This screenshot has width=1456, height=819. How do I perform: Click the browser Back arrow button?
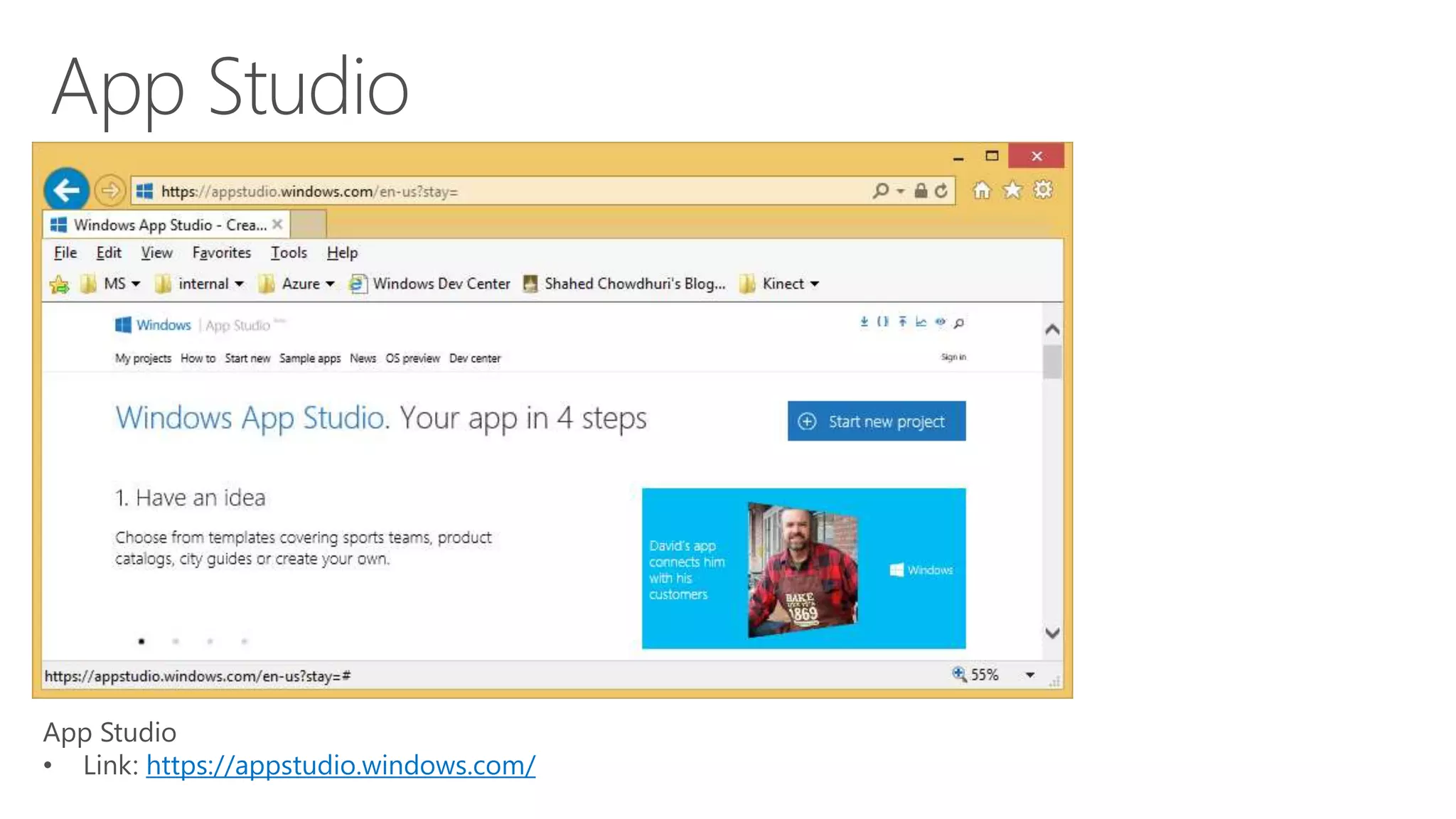click(66, 191)
